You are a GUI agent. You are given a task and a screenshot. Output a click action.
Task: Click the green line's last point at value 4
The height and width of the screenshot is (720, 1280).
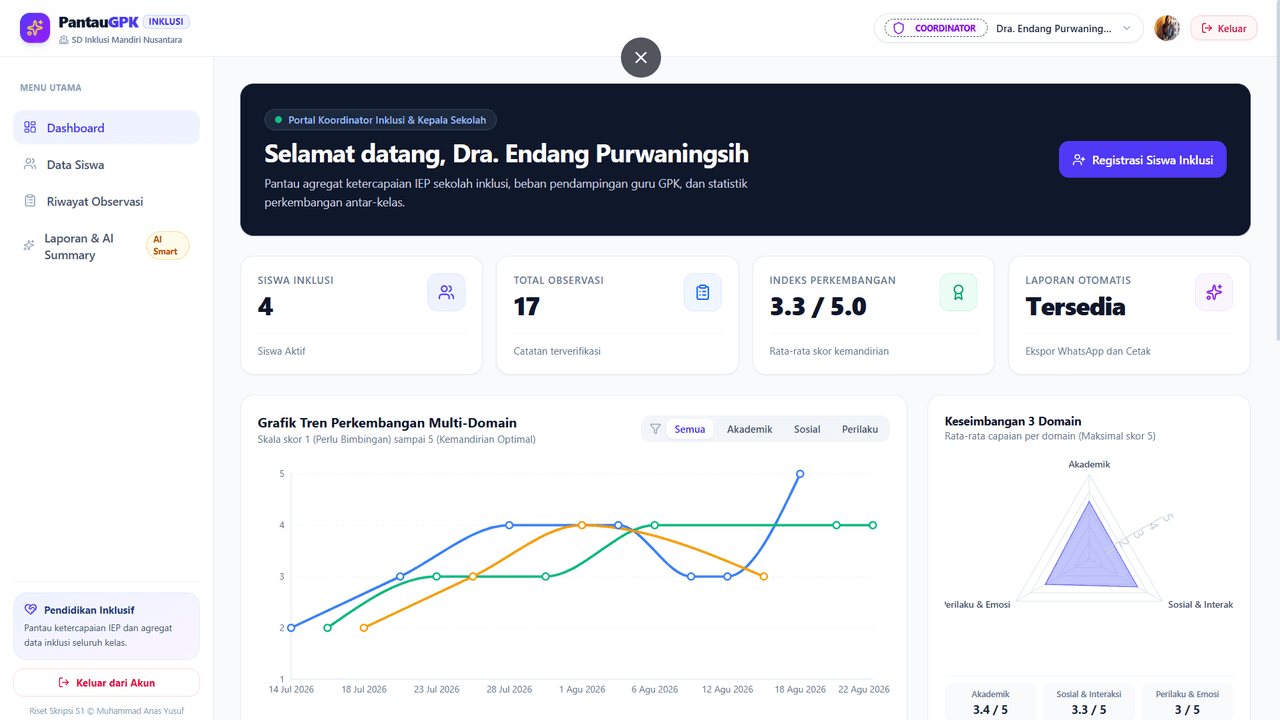873,525
